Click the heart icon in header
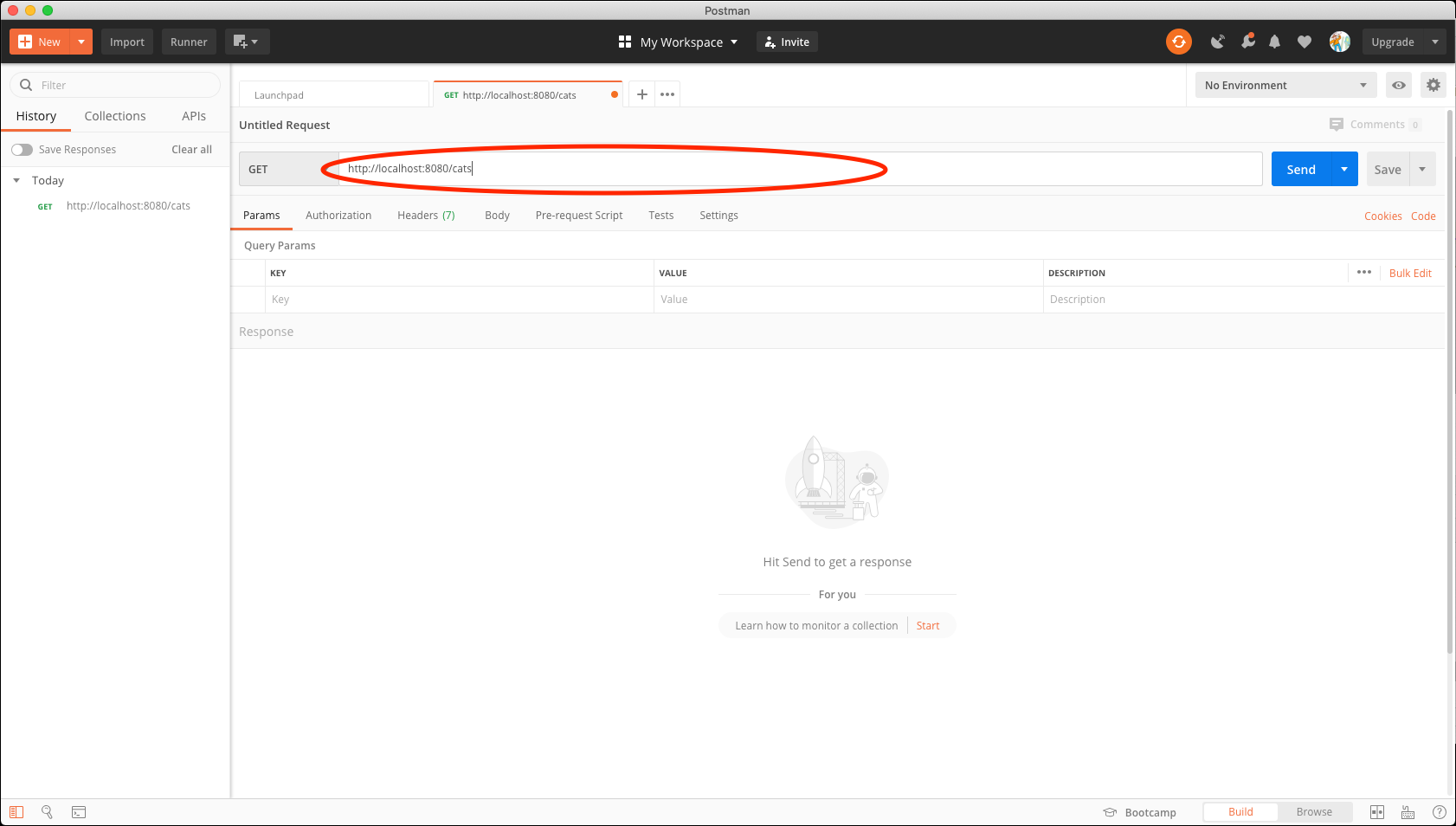 [x=1305, y=42]
